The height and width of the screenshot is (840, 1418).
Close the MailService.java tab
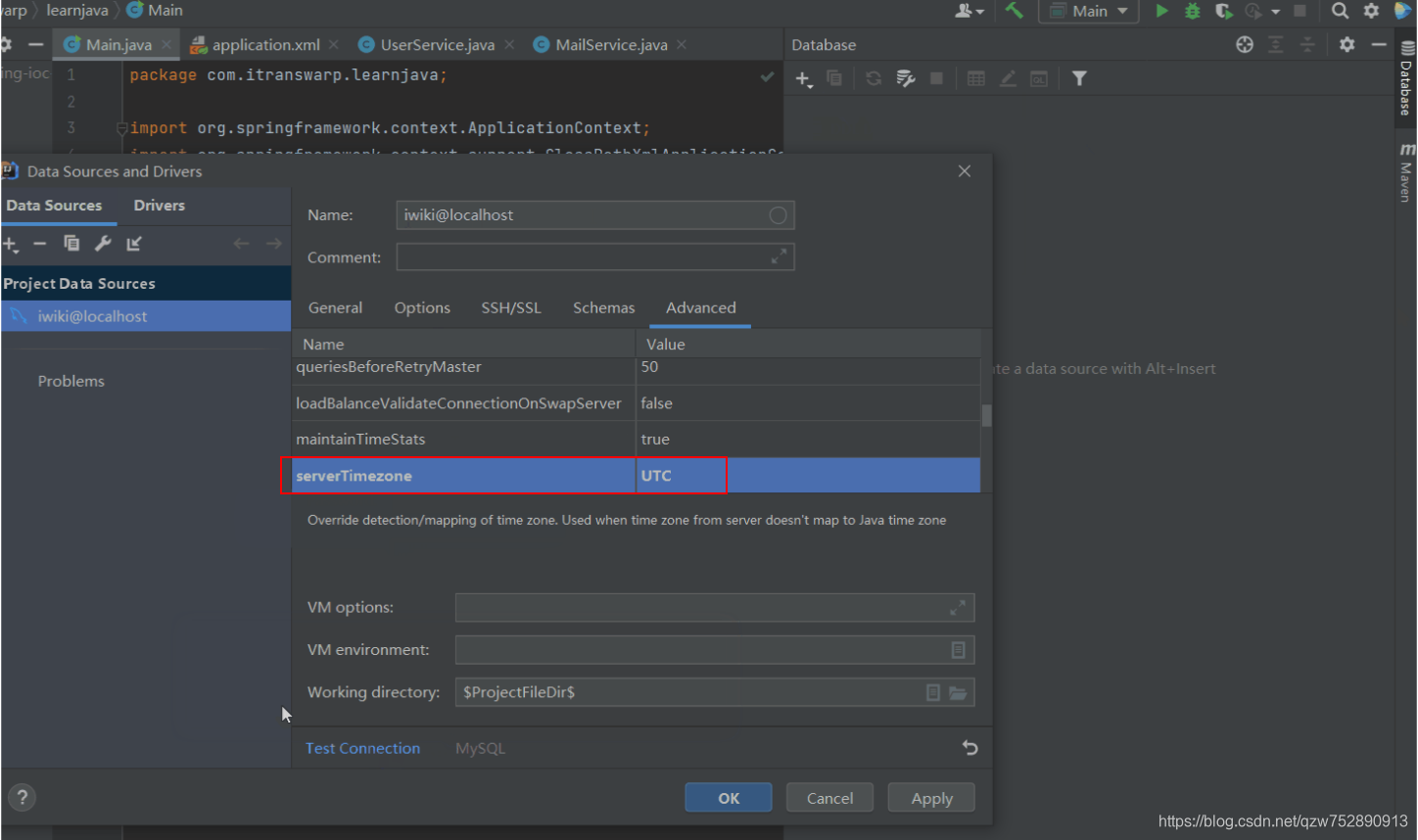[682, 45]
